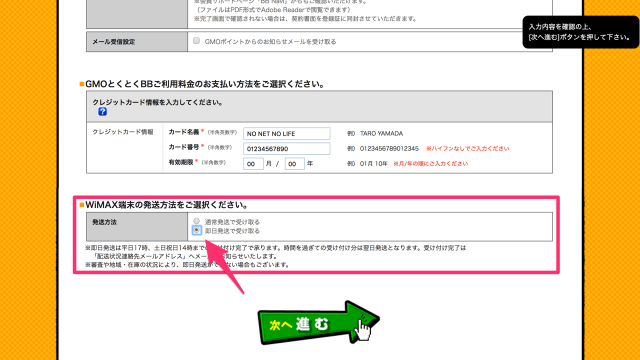The height and width of the screenshot is (360, 640).
Task: Click the example number 0123456789012345
Action: [x=389, y=149]
